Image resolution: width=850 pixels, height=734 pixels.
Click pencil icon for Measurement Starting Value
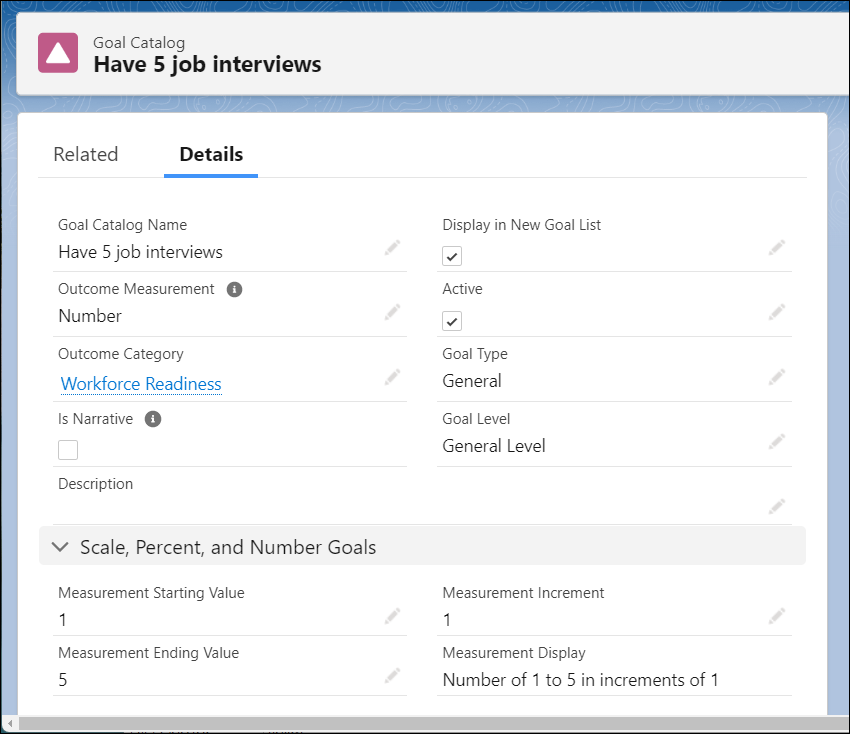[x=392, y=616]
